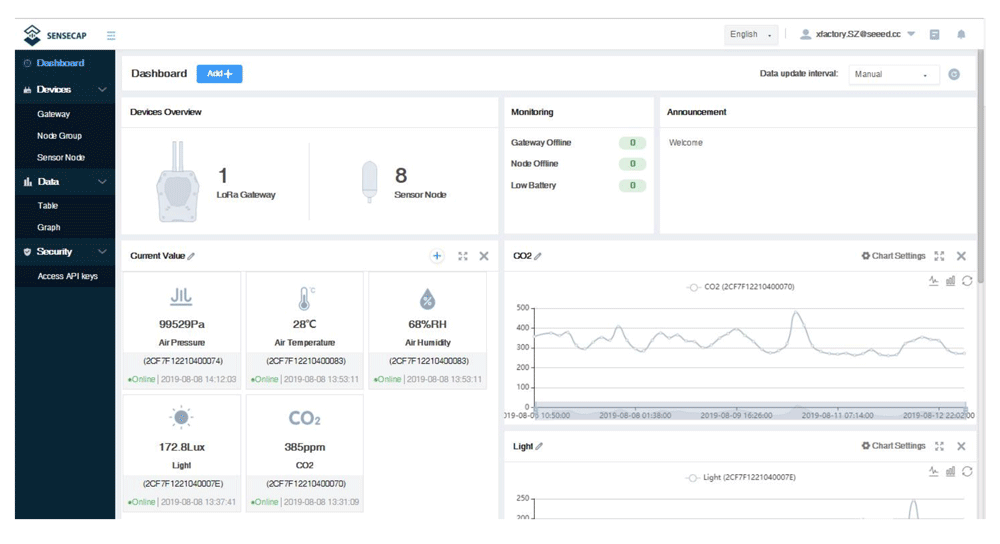Viewport: 1000px width, 544px height.
Task: Switch CO2 chart to bar view
Action: click(x=950, y=281)
